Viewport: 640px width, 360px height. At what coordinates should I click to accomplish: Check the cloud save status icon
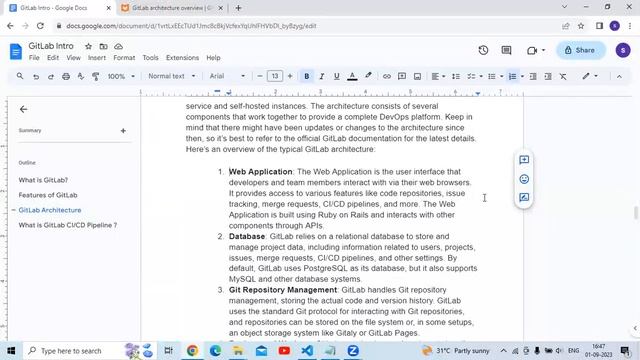coord(118,47)
